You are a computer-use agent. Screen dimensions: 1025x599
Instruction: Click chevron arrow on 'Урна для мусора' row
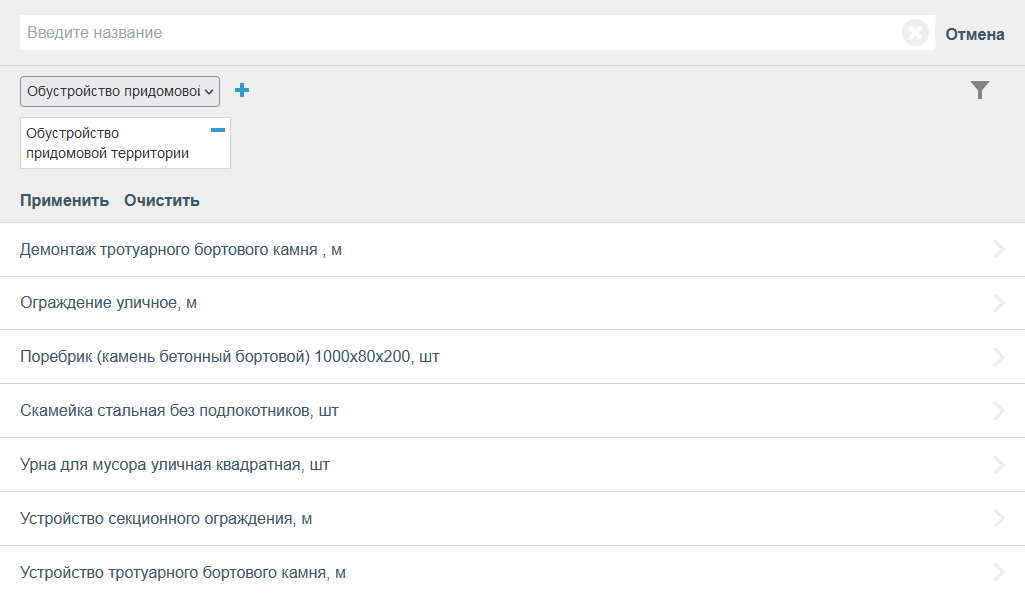click(x=998, y=465)
